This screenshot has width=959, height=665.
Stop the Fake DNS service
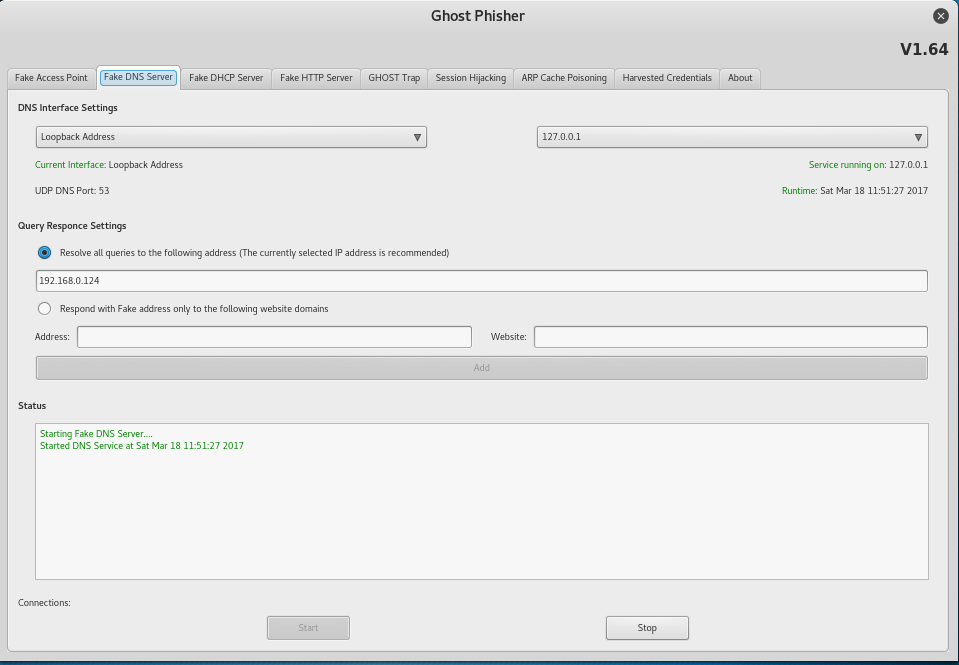coord(647,628)
